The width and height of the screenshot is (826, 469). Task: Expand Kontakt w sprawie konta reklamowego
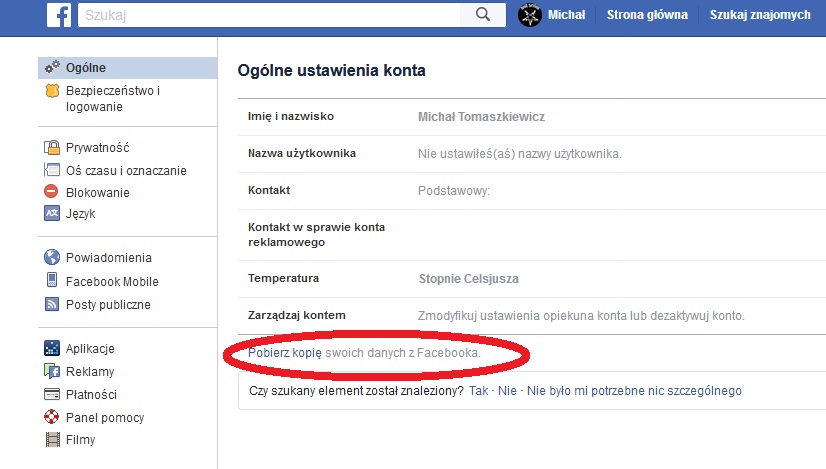(532, 235)
